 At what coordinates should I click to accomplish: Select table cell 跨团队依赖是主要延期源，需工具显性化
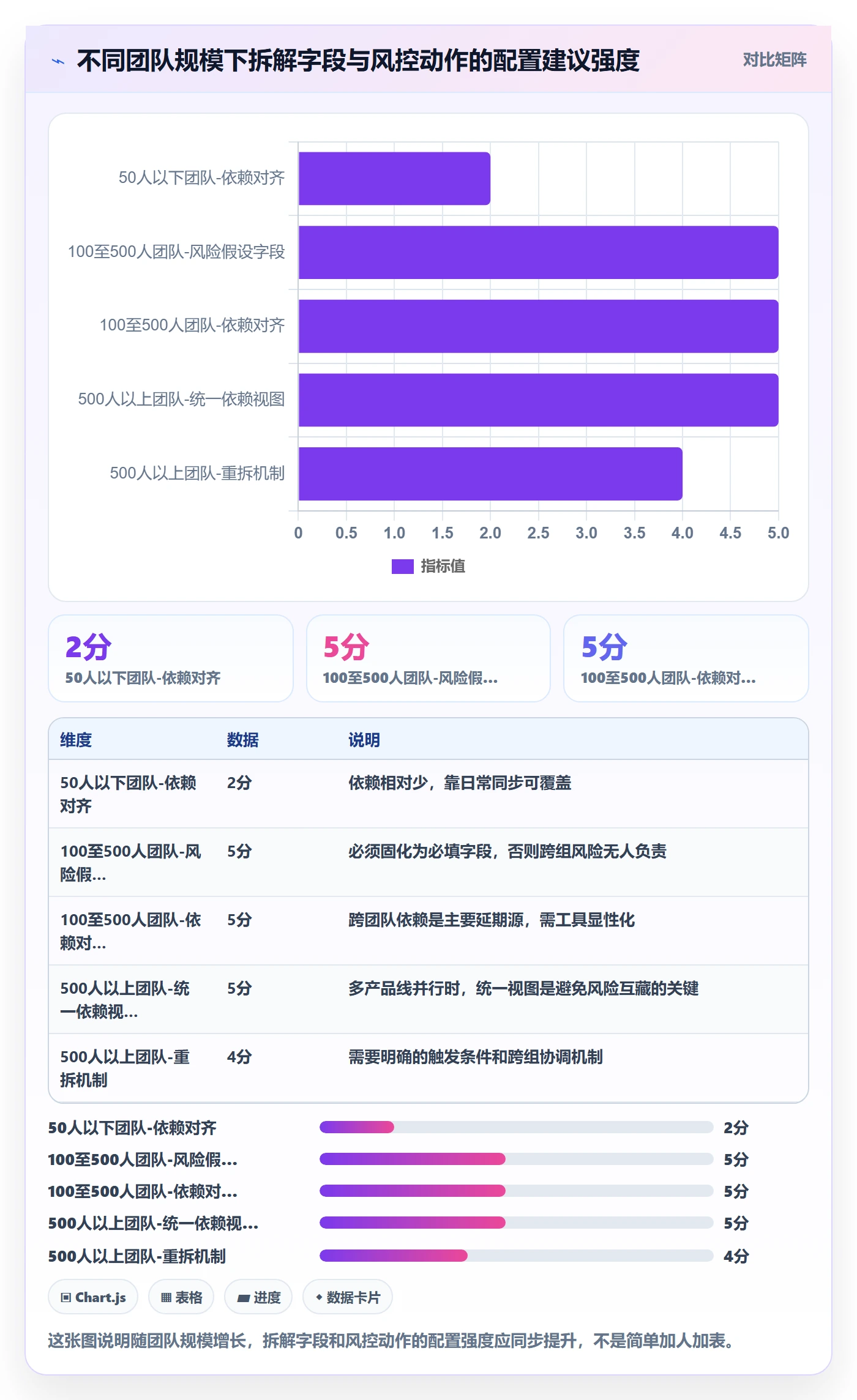click(492, 920)
